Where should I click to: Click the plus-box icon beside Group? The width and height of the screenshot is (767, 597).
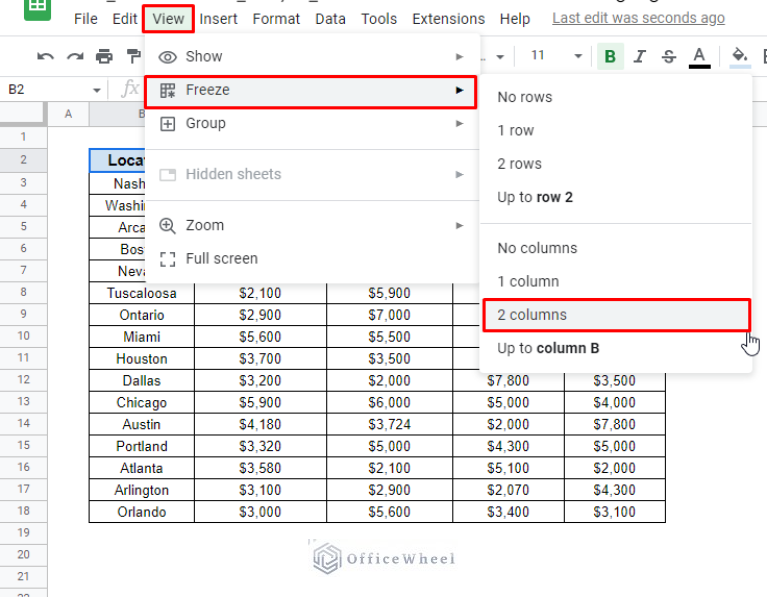point(167,124)
